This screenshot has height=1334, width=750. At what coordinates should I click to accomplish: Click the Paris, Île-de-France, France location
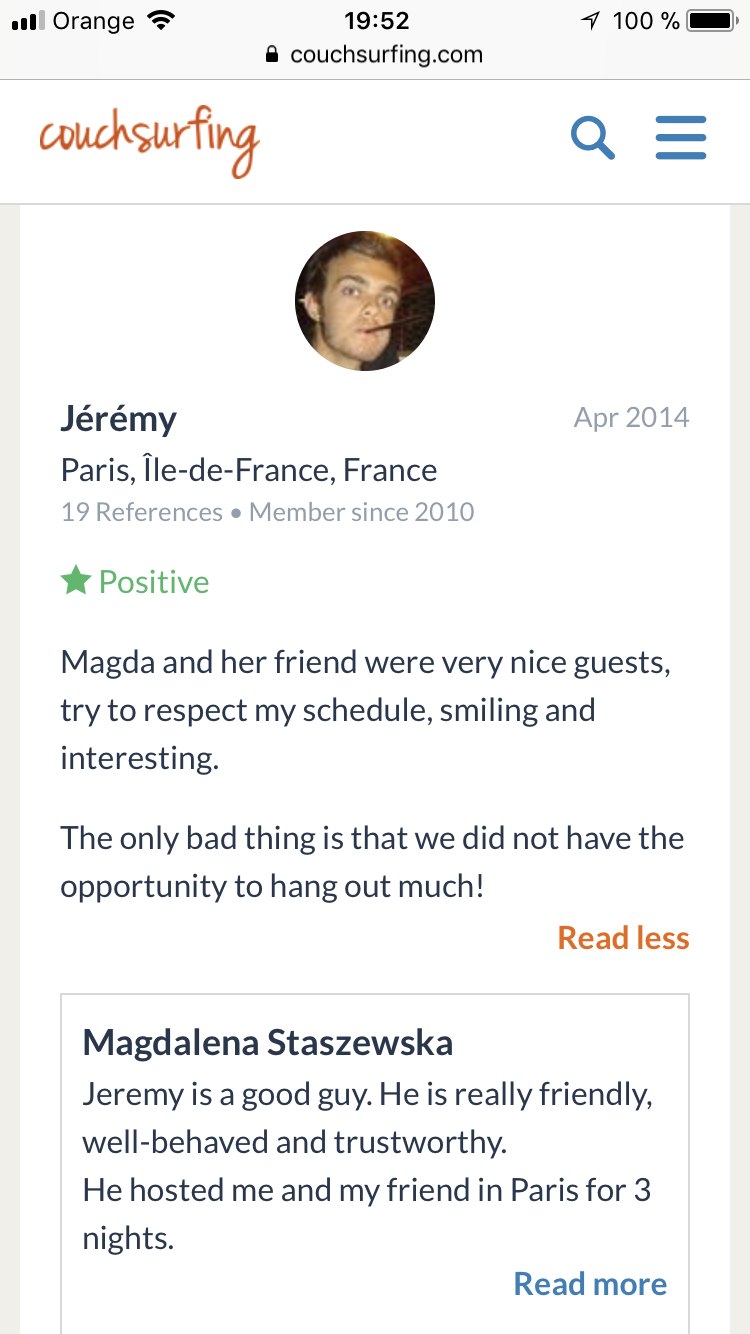249,470
